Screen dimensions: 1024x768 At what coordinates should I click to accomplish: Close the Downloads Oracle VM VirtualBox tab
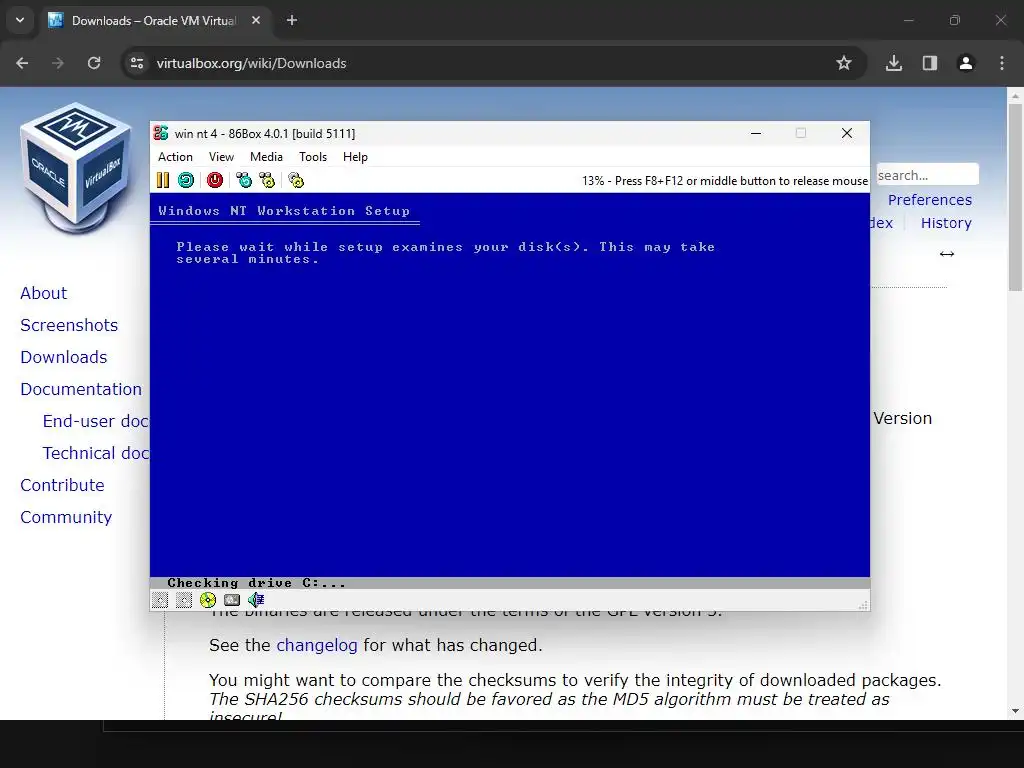256,20
